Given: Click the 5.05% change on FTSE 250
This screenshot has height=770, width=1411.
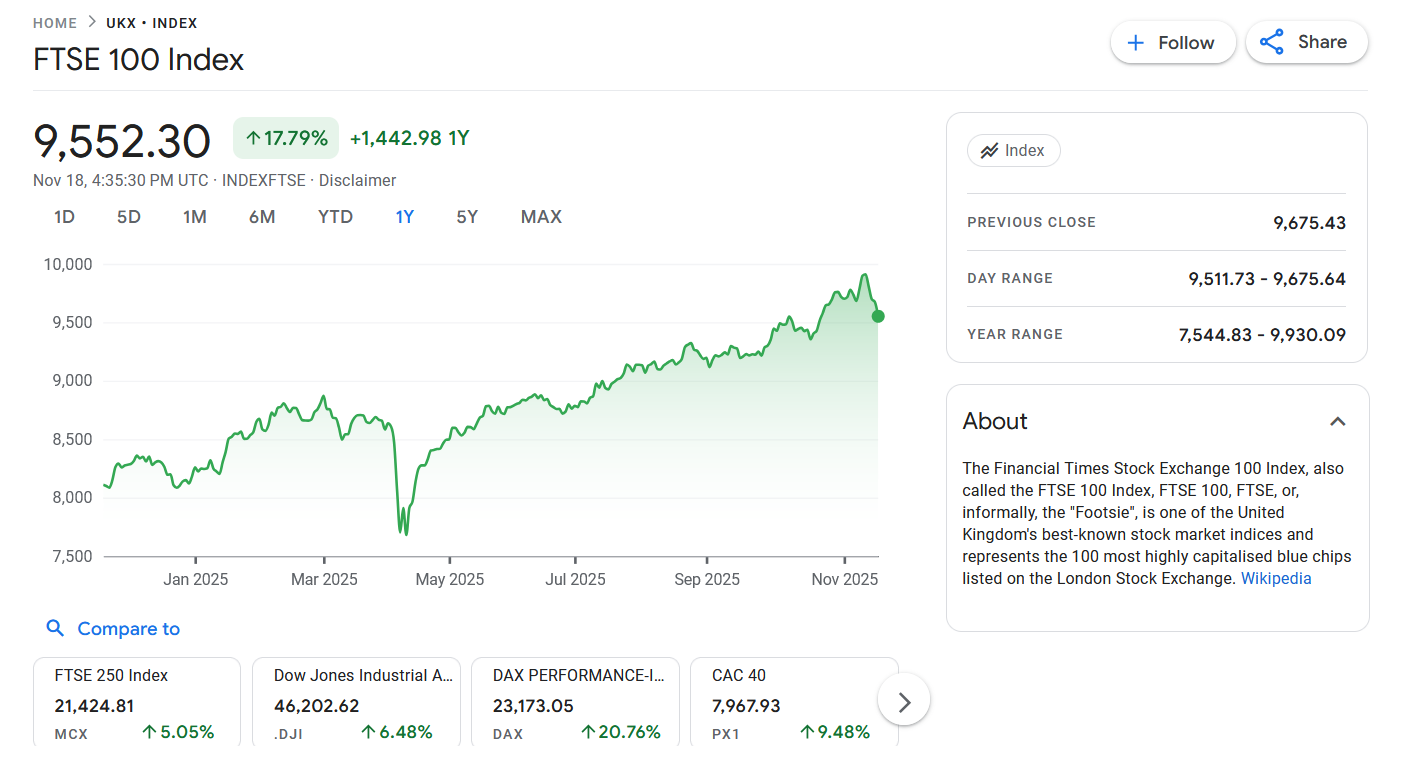Looking at the screenshot, I should pos(178,732).
